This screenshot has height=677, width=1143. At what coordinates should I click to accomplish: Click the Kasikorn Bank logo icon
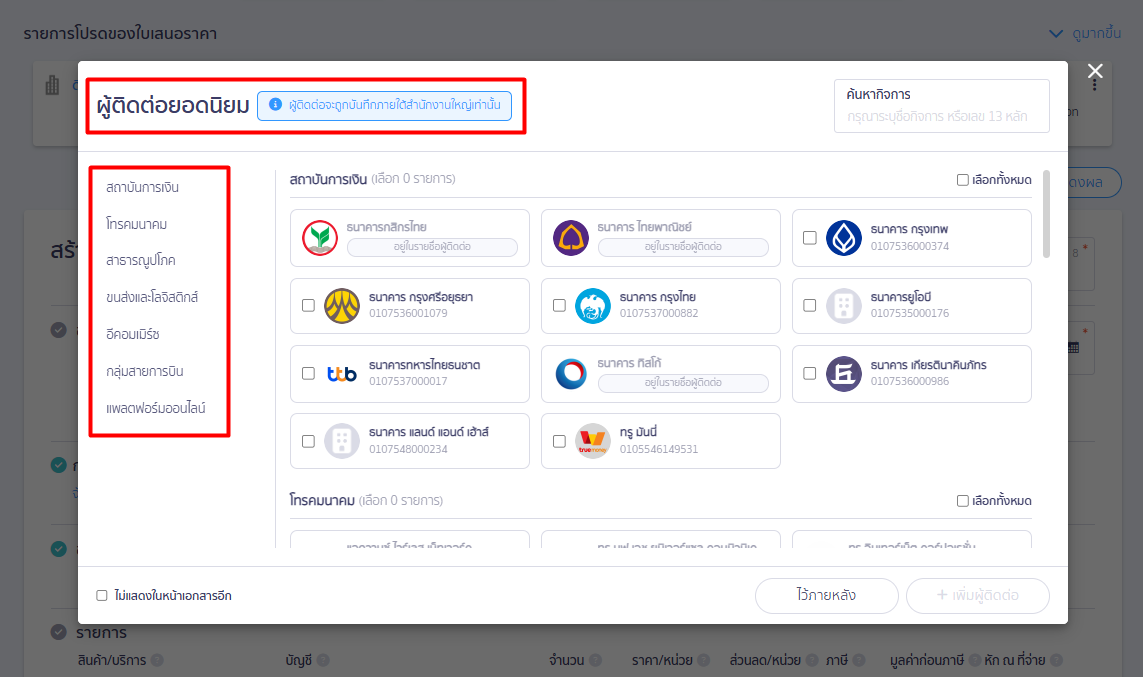click(320, 238)
